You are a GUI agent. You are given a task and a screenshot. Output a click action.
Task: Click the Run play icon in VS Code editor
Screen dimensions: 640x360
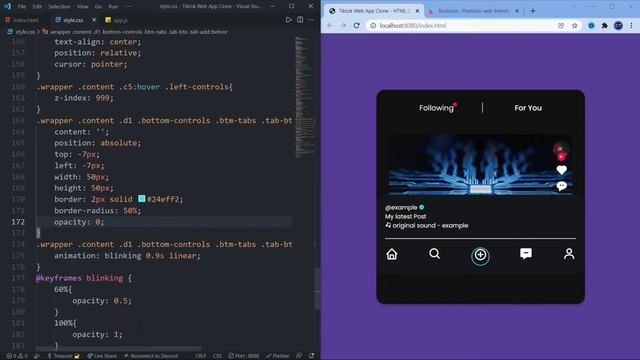tap(289, 20)
